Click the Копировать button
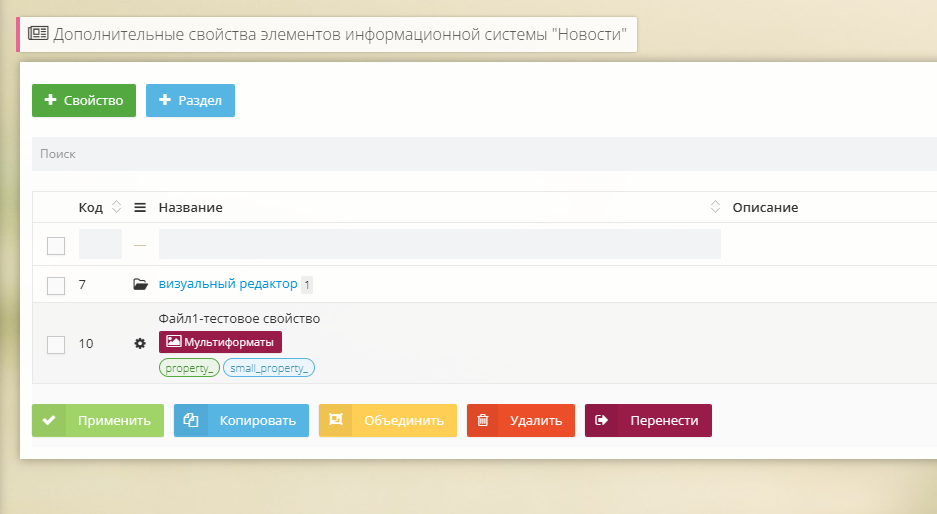Viewport: 937px width, 514px height. 241,421
